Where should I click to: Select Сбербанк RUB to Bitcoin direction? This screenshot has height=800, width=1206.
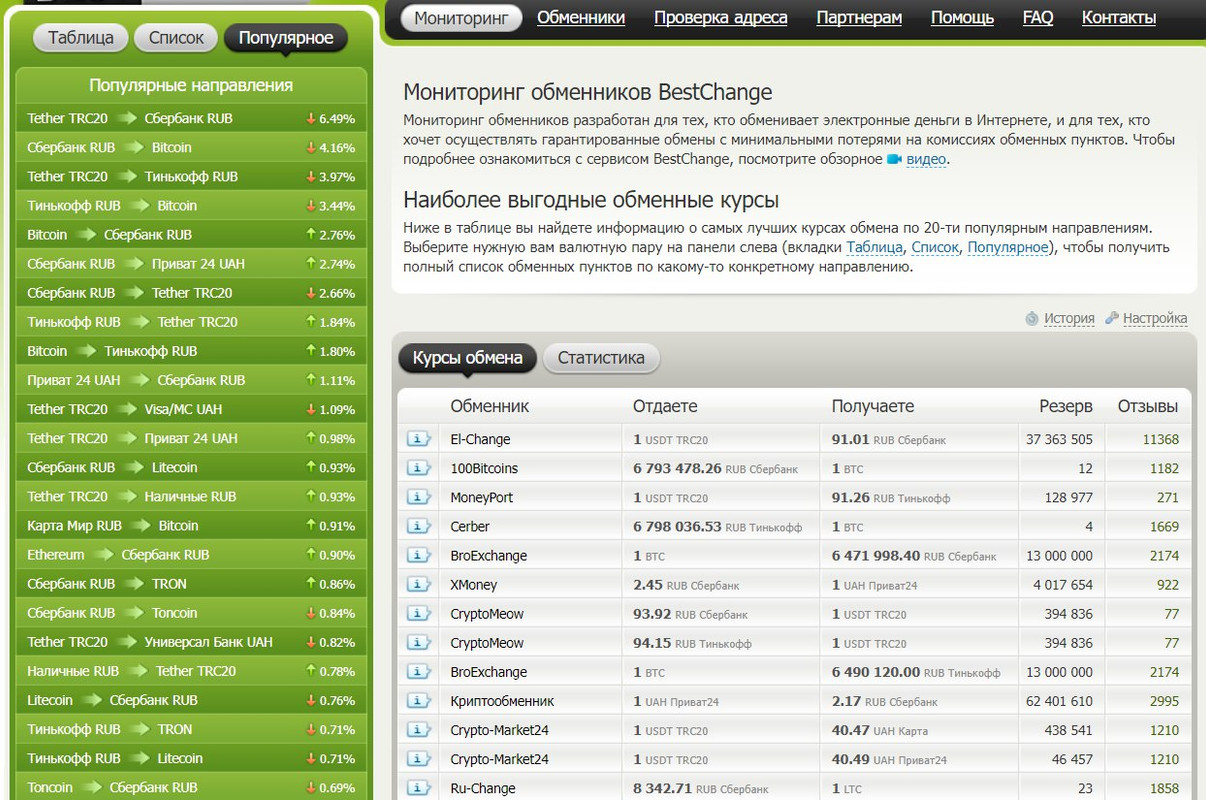[191, 147]
